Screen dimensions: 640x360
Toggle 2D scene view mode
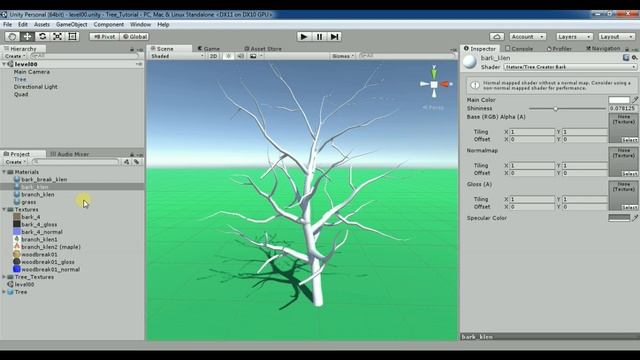click(x=213, y=56)
